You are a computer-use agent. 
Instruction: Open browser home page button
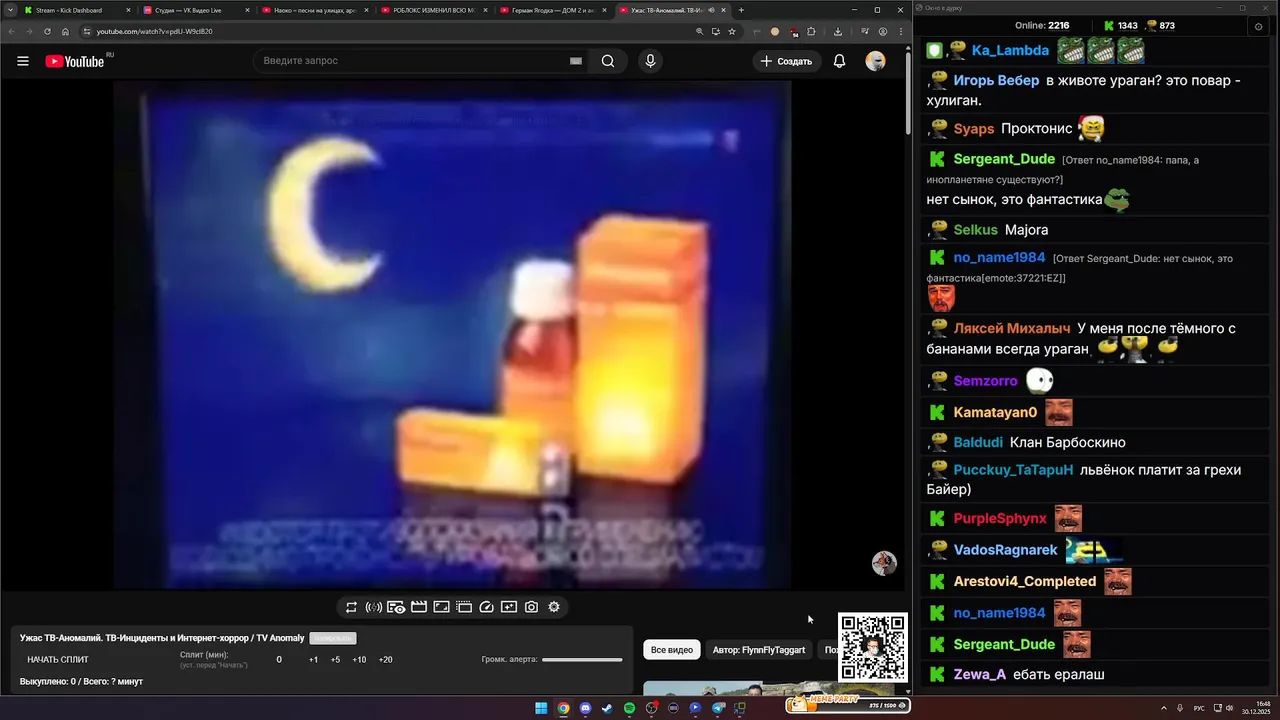click(x=66, y=31)
